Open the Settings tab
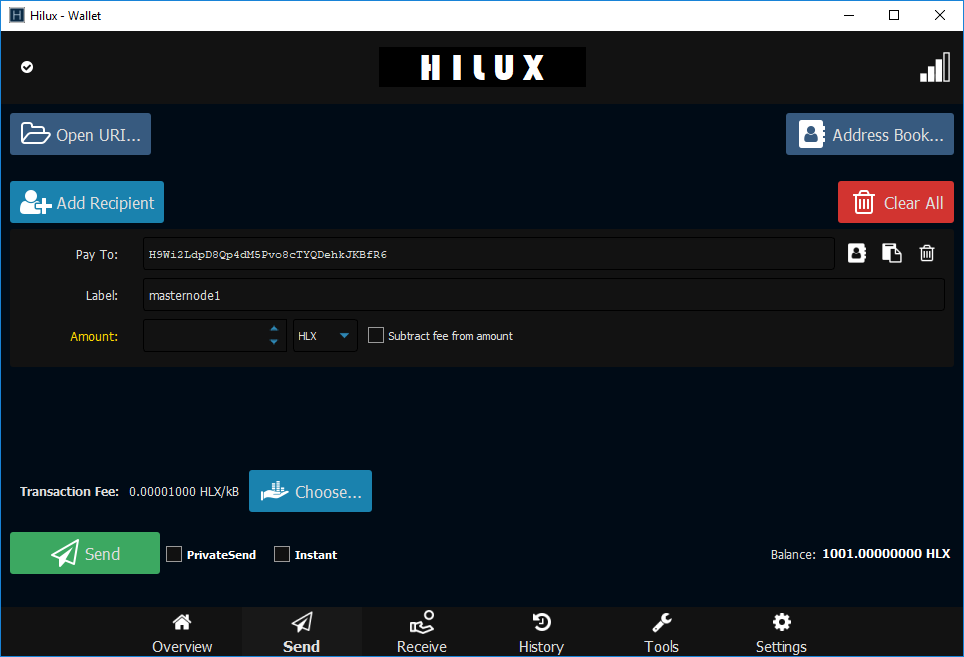Screen dimensions: 964x657 coord(781,632)
